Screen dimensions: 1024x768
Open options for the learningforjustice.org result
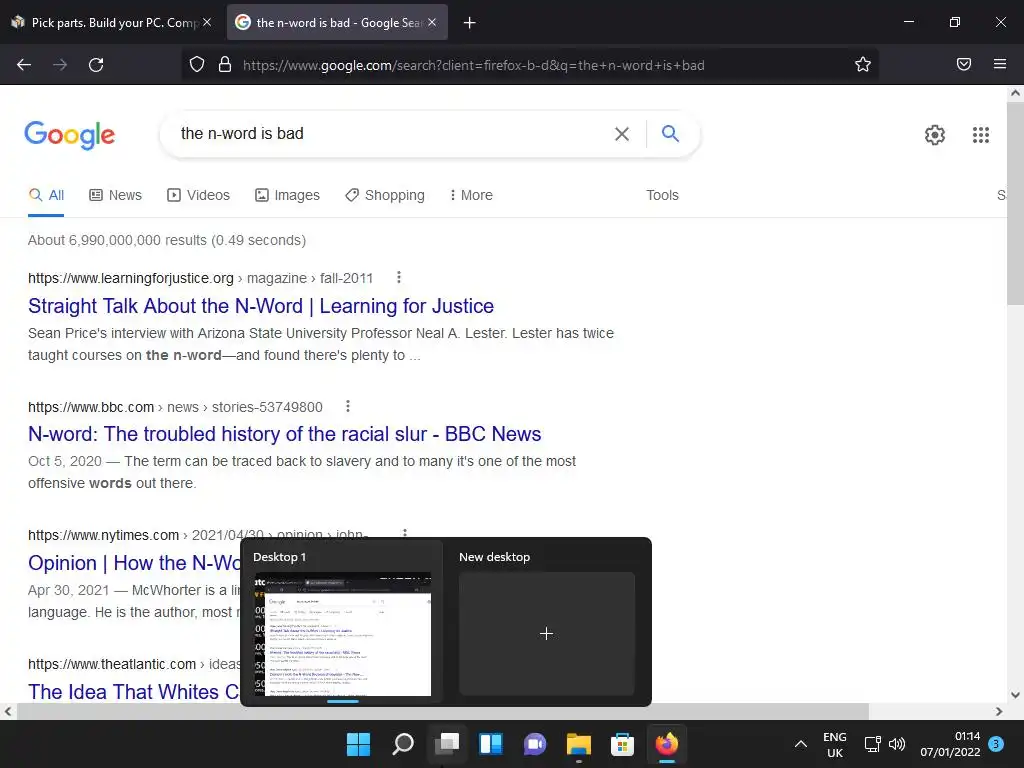tap(398, 278)
